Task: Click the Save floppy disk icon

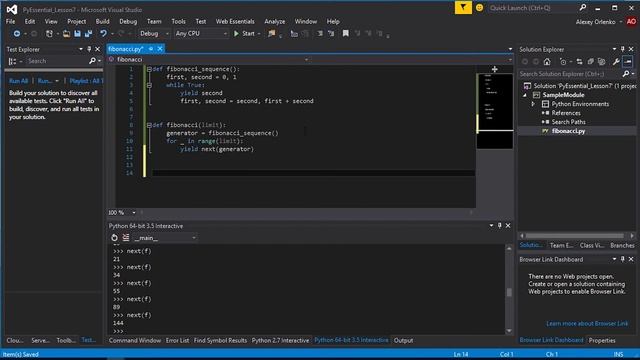Action: tap(77, 33)
